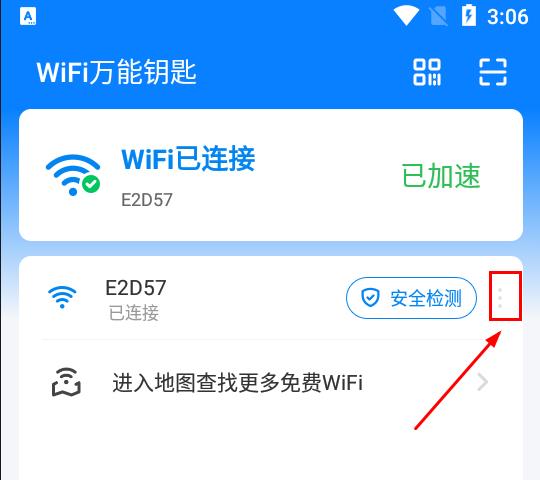540x480 pixels.
Task: Tap the green checkmark badge on WiFi icon
Action: [91, 184]
